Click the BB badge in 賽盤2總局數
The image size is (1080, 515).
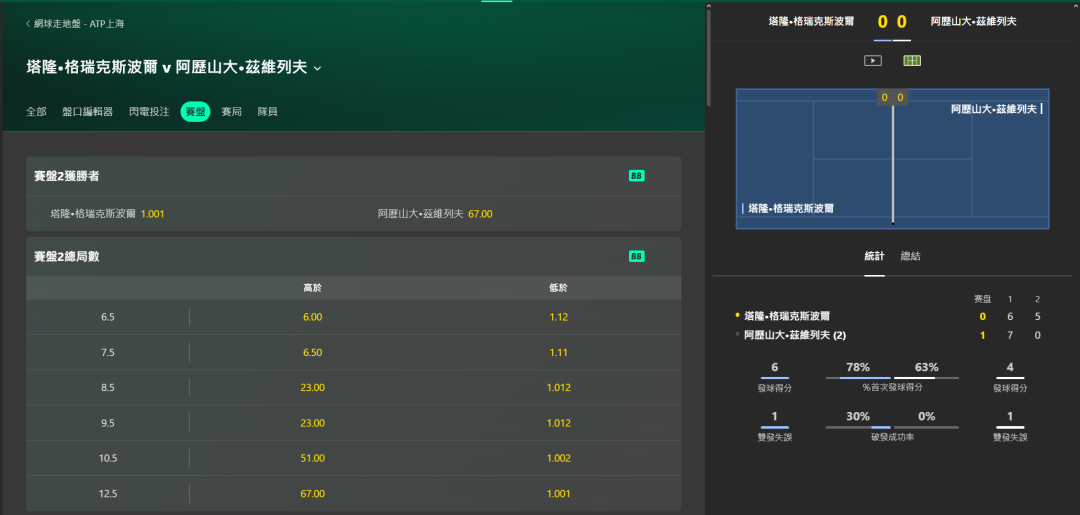(636, 257)
